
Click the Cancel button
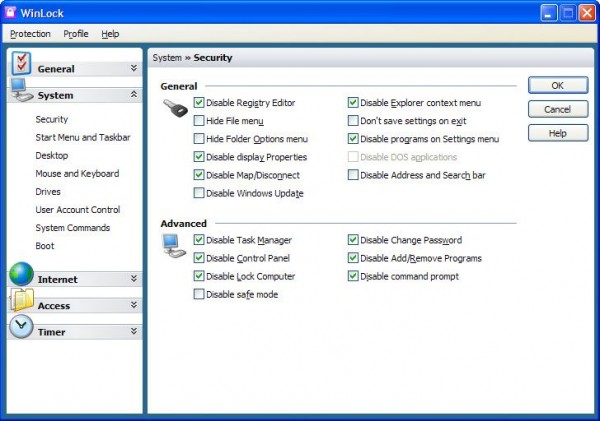coord(558,109)
